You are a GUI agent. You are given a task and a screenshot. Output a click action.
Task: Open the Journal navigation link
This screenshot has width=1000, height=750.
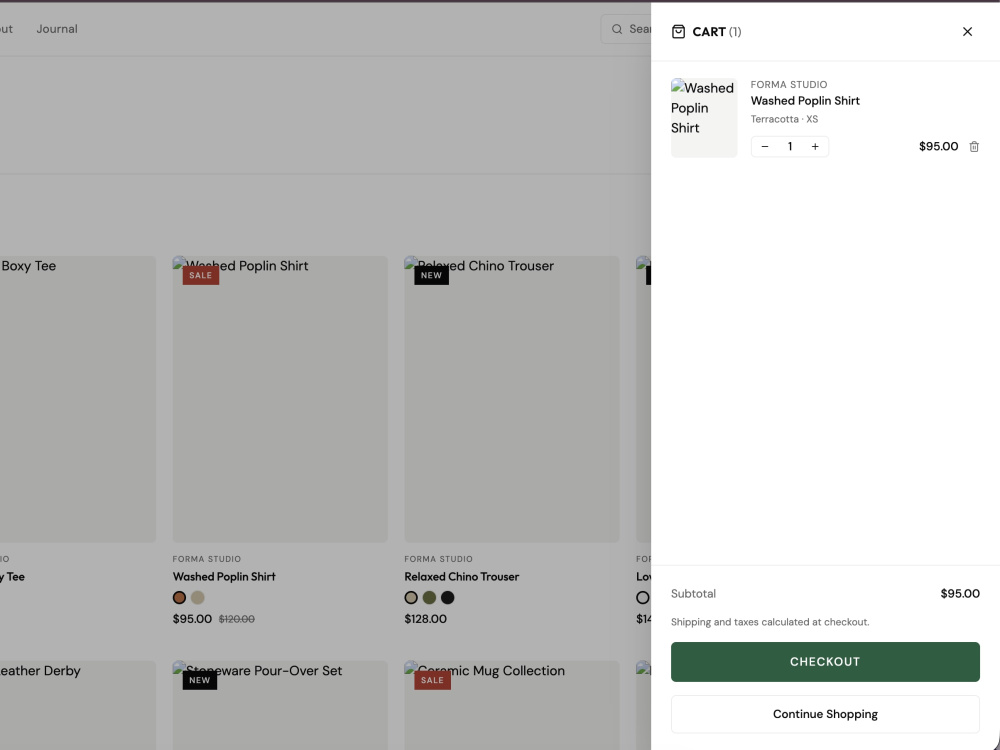[x=57, y=29]
